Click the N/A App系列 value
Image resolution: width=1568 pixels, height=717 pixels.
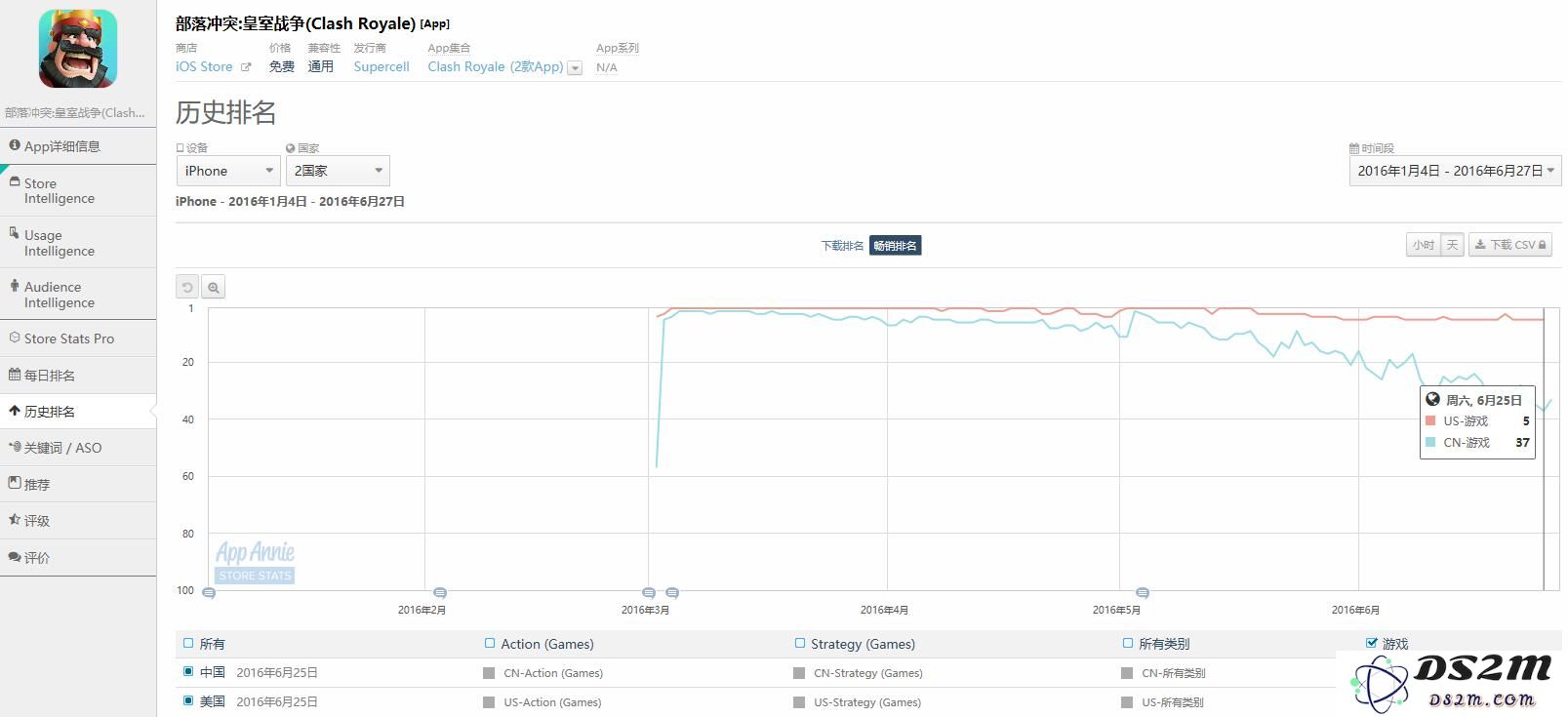(606, 67)
